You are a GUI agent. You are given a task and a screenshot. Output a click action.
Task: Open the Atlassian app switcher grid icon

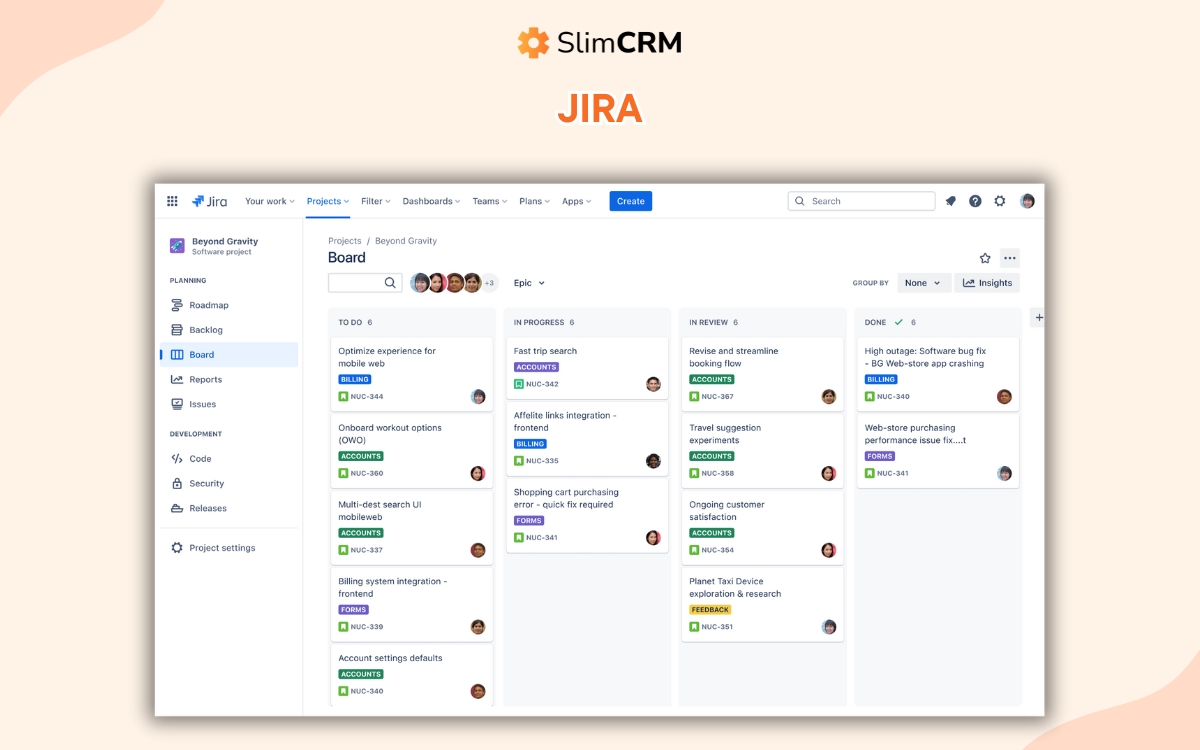pyautogui.click(x=172, y=200)
